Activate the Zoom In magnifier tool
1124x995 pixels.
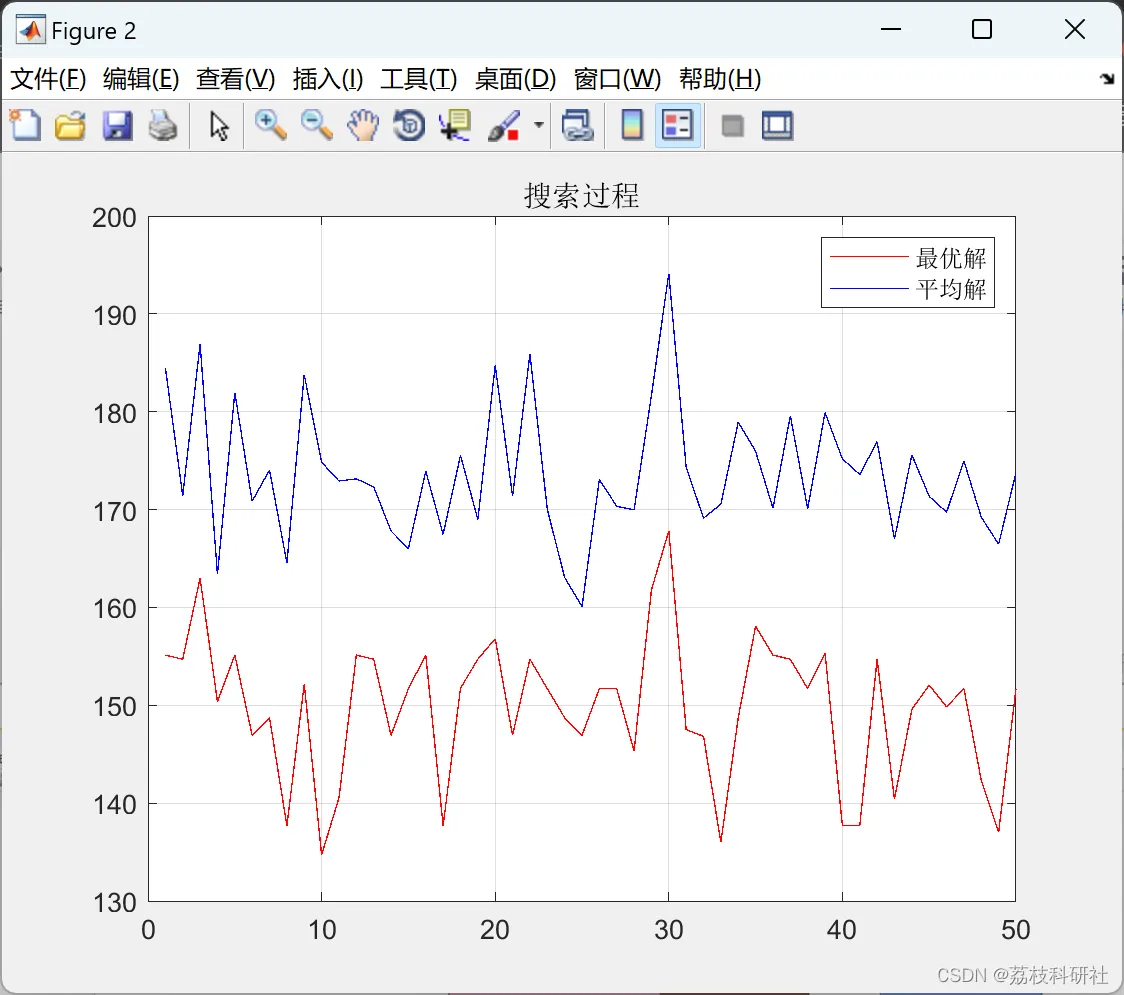[x=271, y=125]
